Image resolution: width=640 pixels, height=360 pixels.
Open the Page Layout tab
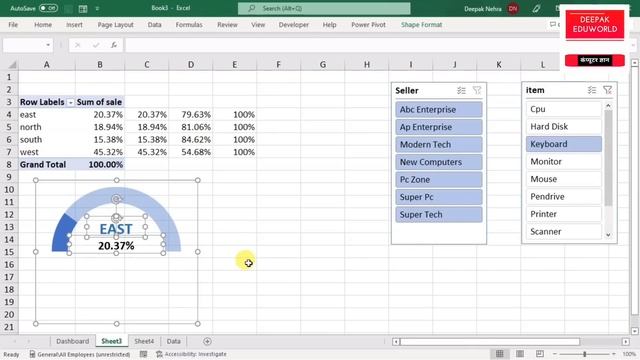pos(116,25)
